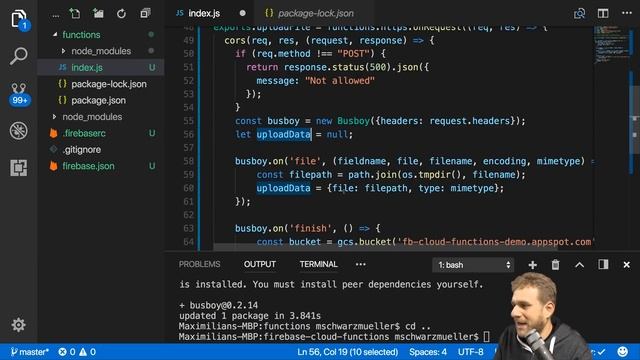Open the TERMINAL panel tab

coord(318,264)
